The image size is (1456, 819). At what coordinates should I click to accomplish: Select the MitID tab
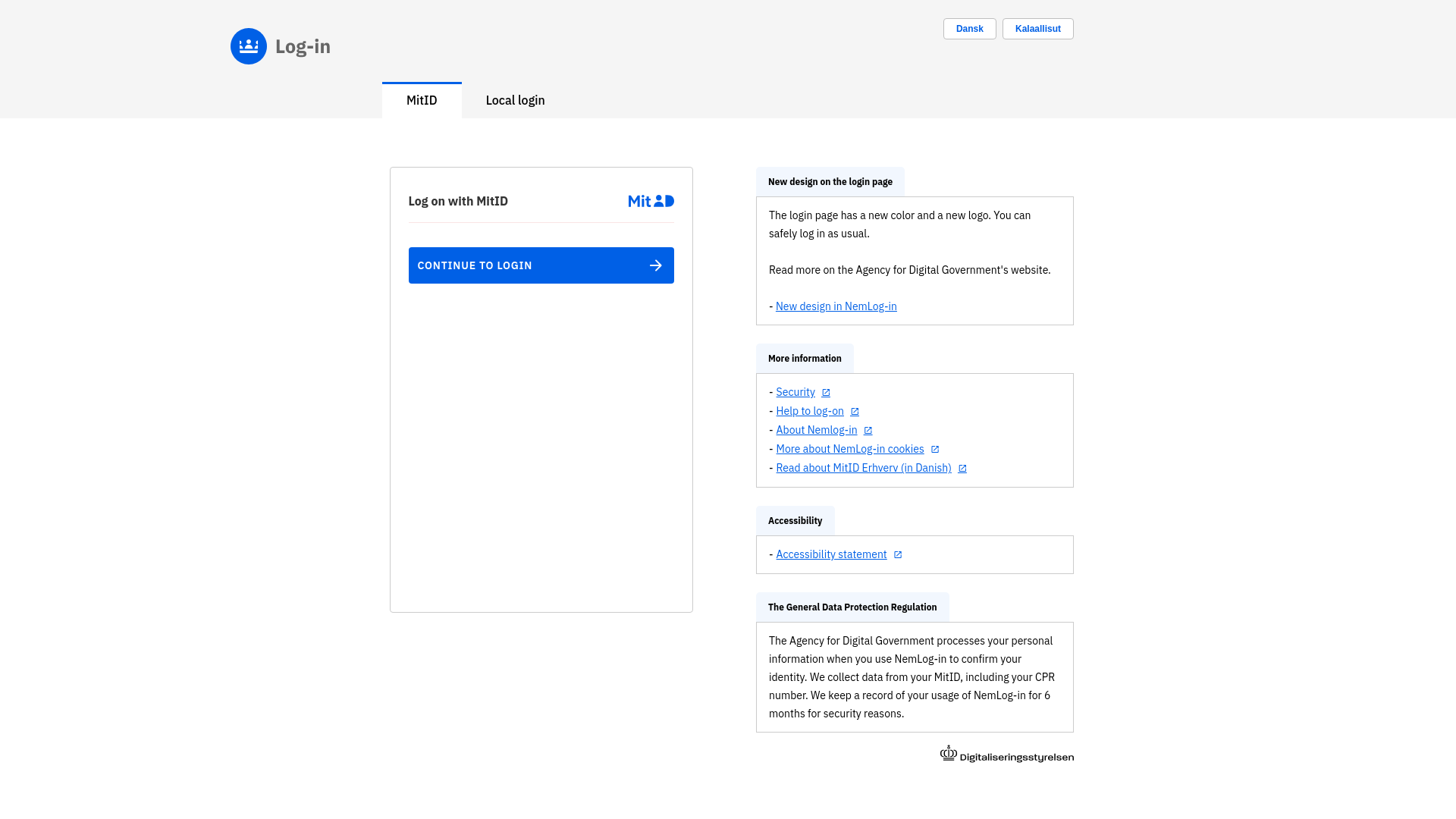pos(422,100)
